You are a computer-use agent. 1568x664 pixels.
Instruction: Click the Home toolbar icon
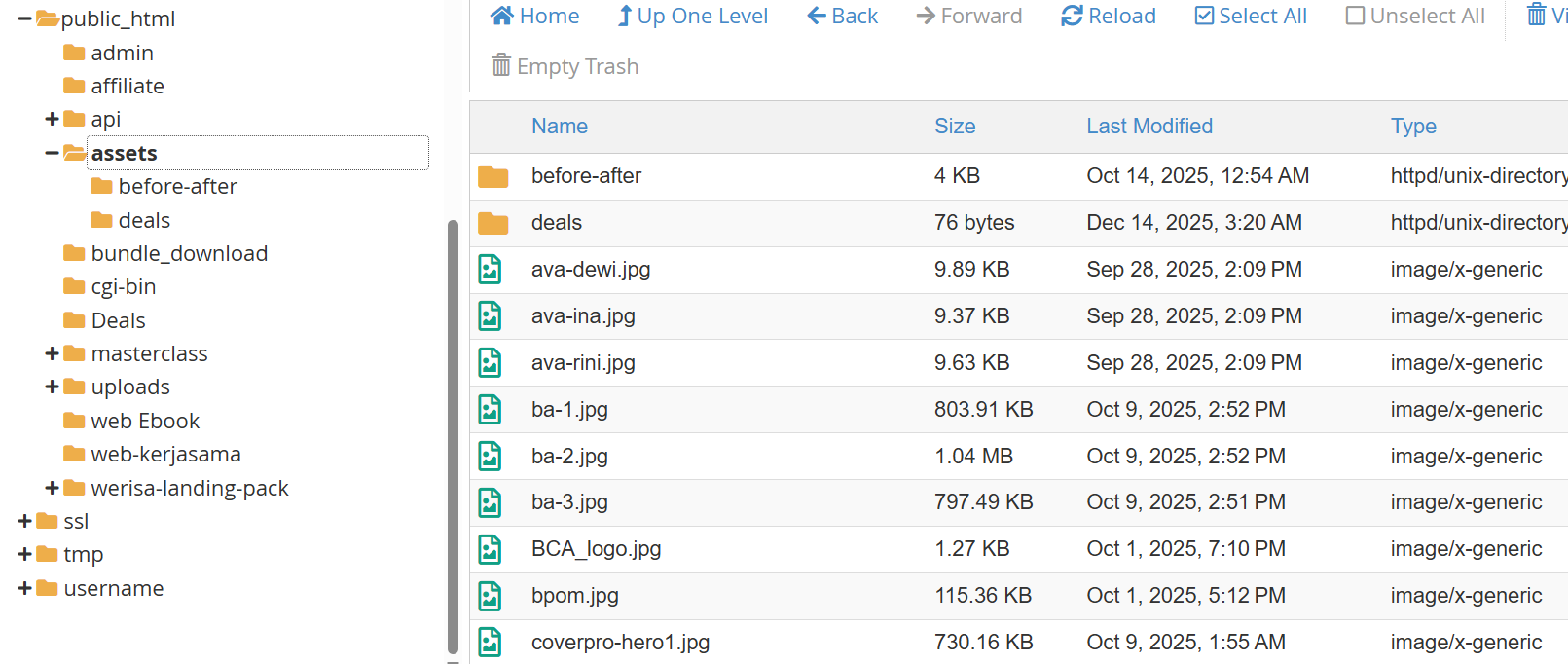[x=502, y=16]
